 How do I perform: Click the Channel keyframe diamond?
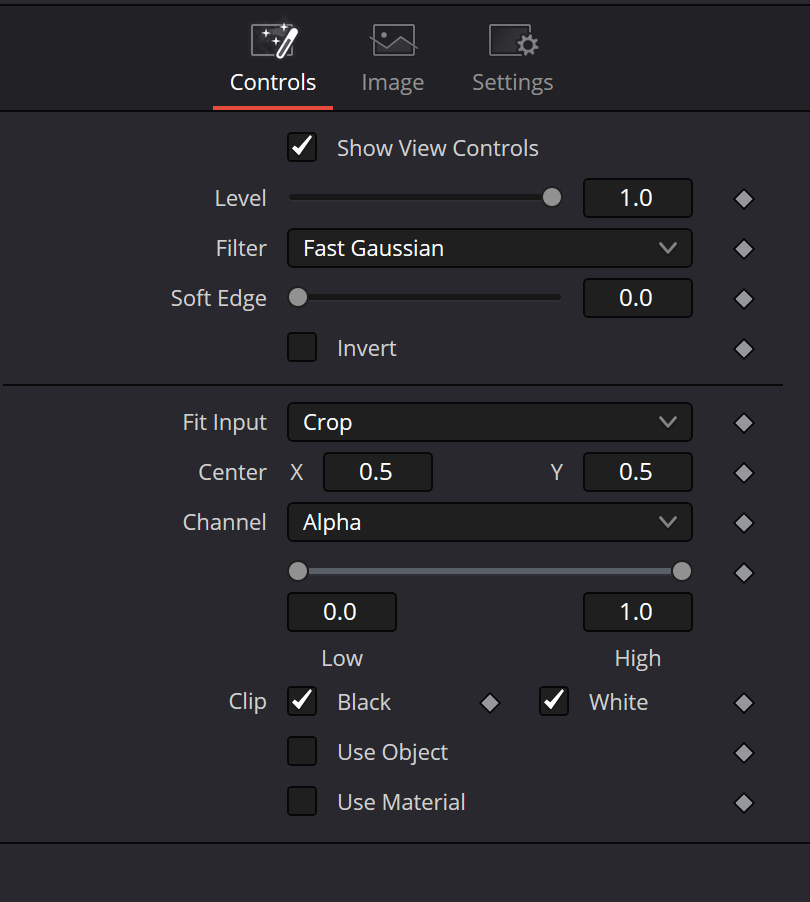[x=744, y=523]
